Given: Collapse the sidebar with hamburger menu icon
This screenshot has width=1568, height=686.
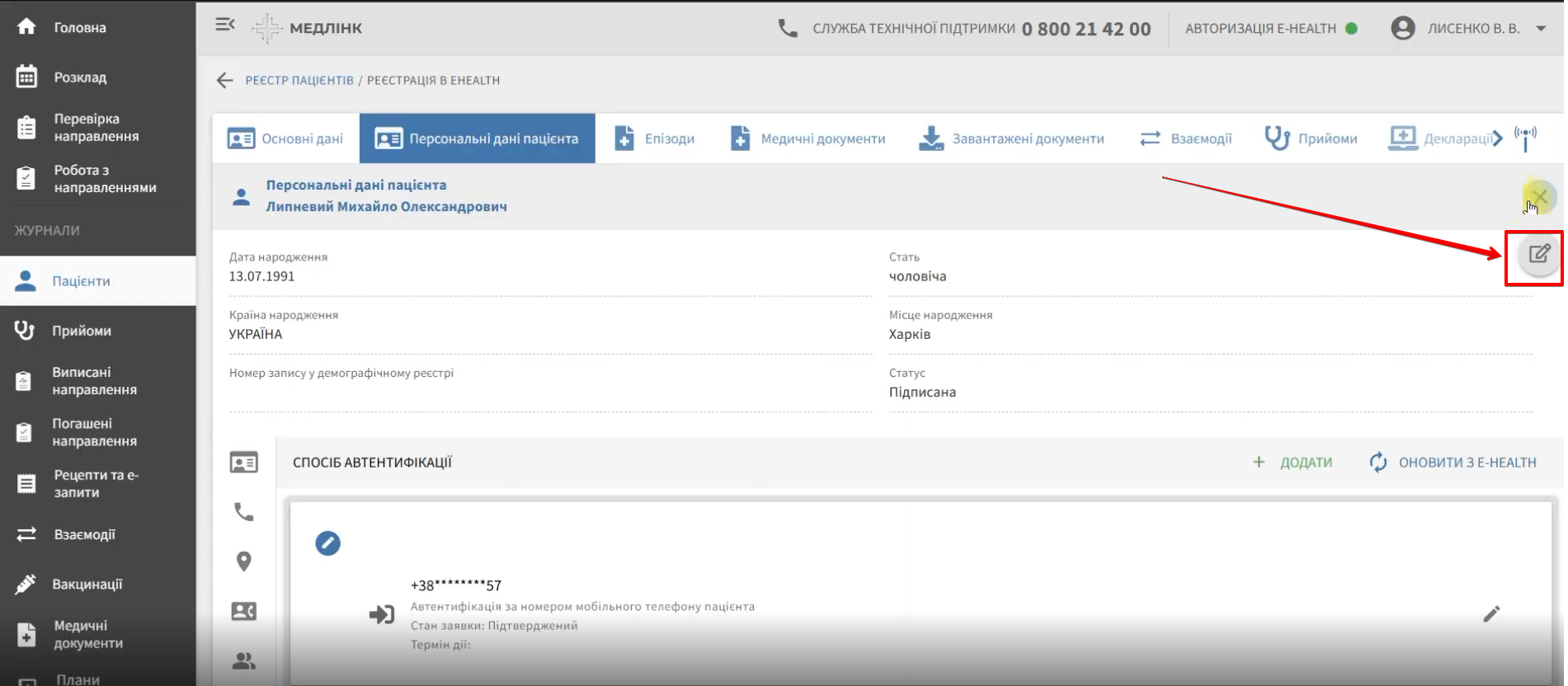Looking at the screenshot, I should click(225, 25).
